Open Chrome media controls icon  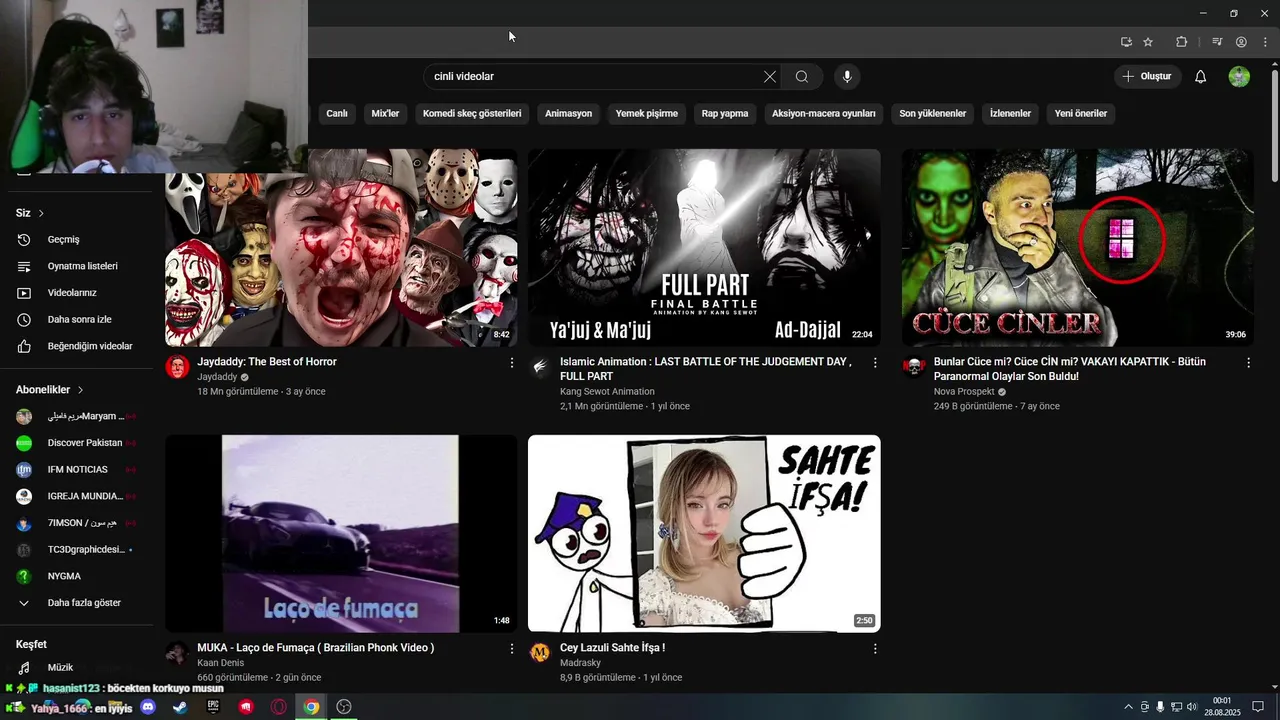pos(1217,42)
